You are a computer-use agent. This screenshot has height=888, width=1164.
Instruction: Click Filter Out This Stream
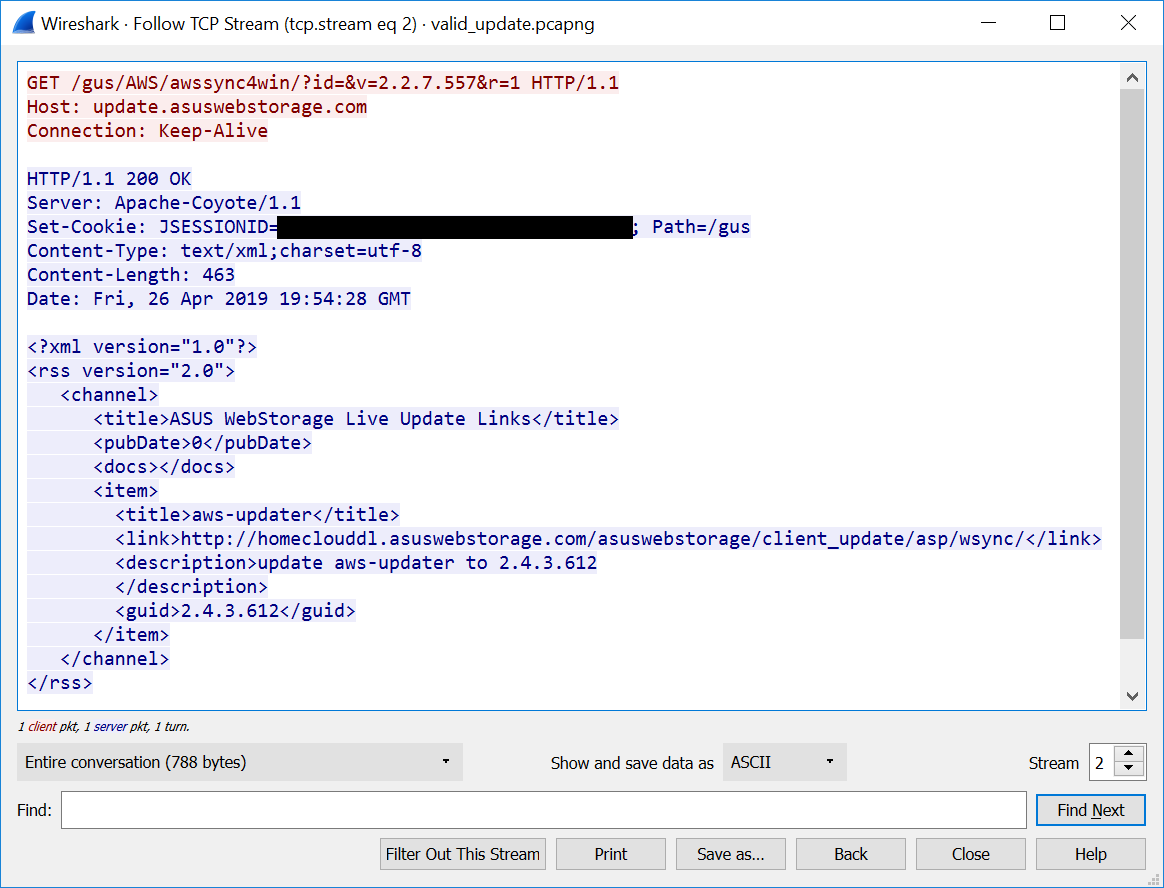click(x=463, y=854)
